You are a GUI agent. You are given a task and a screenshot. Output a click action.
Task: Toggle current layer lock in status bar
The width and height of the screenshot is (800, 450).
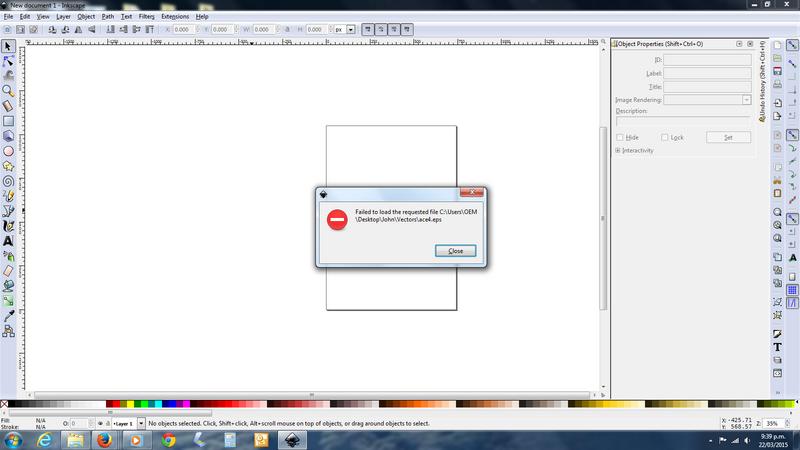[107, 423]
